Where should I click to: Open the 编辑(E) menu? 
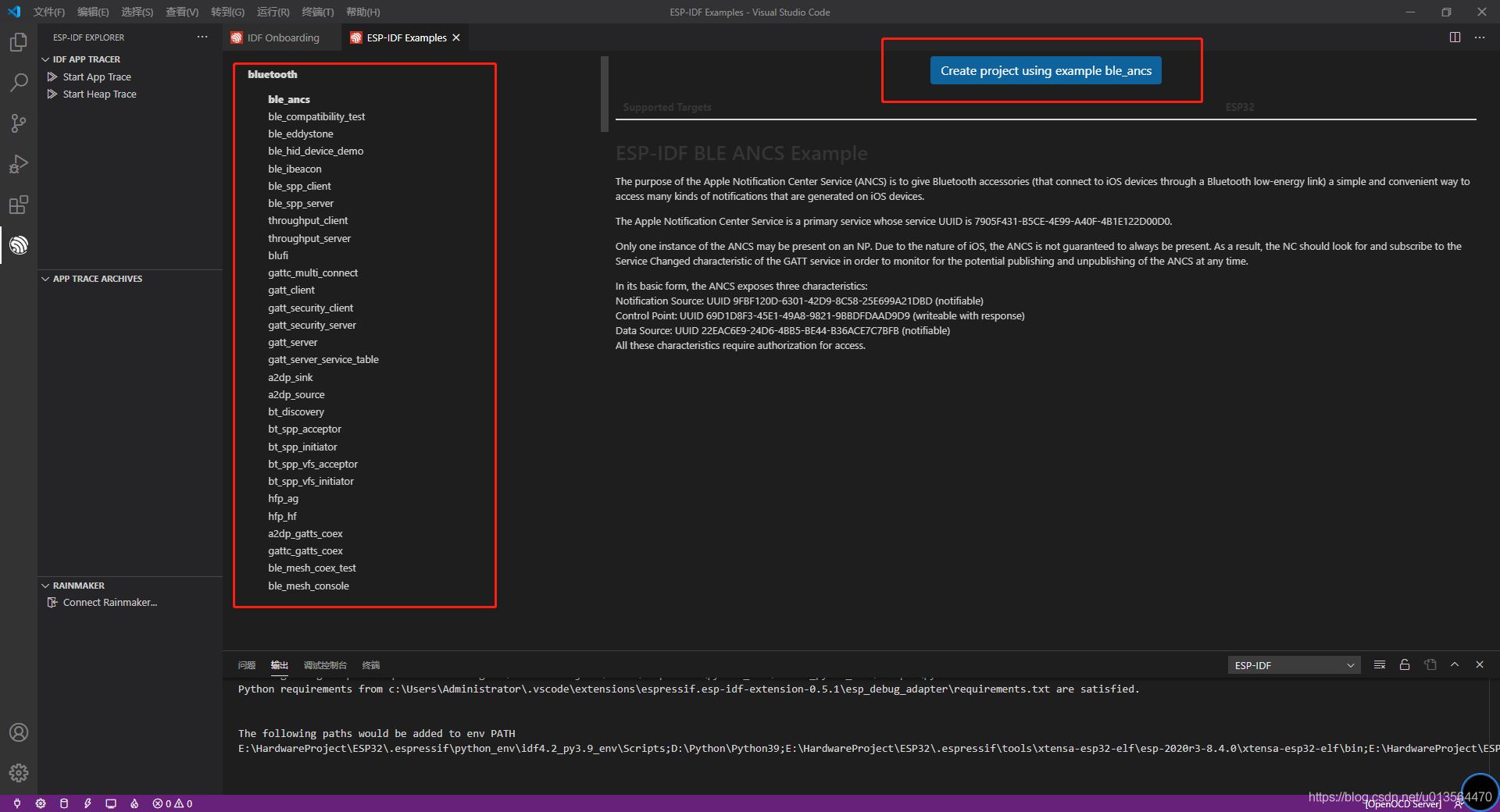pyautogui.click(x=93, y=12)
